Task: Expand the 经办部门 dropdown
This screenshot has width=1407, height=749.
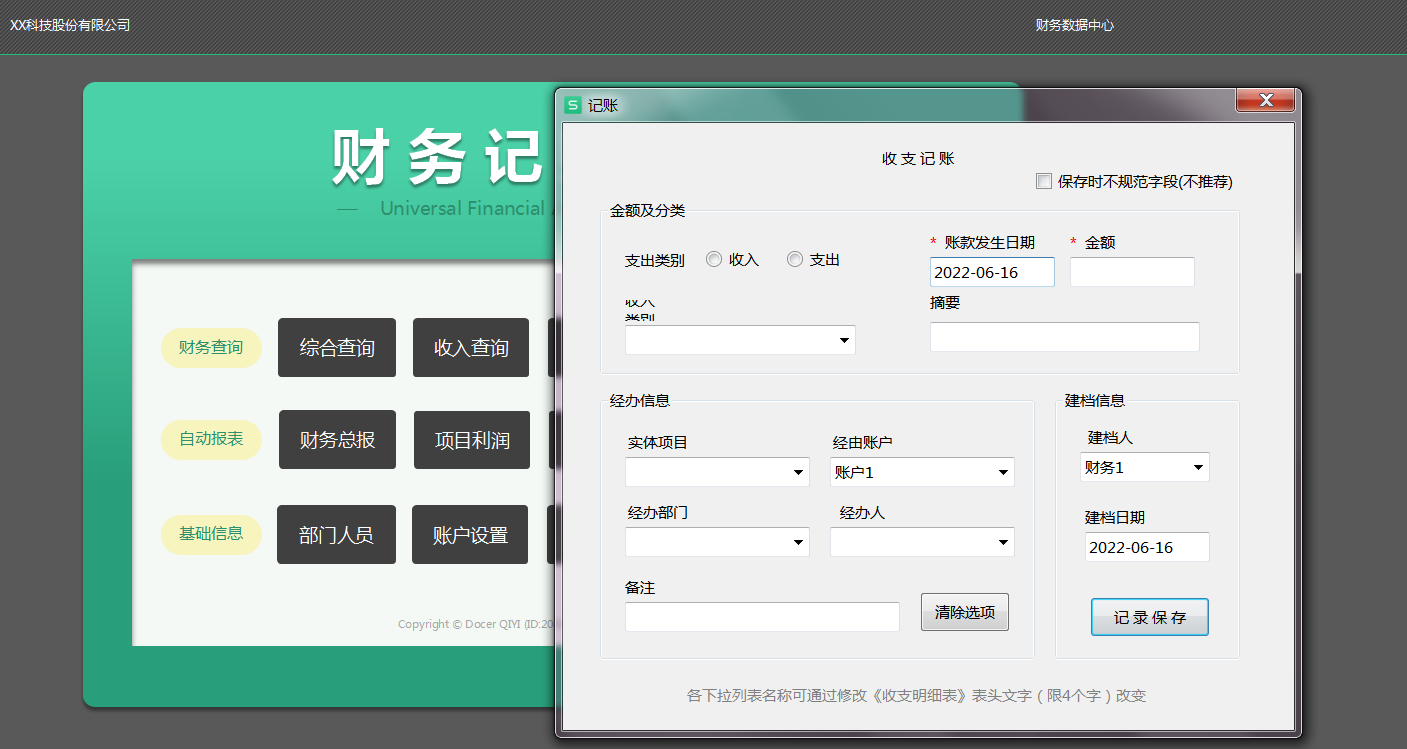Action: coord(799,543)
